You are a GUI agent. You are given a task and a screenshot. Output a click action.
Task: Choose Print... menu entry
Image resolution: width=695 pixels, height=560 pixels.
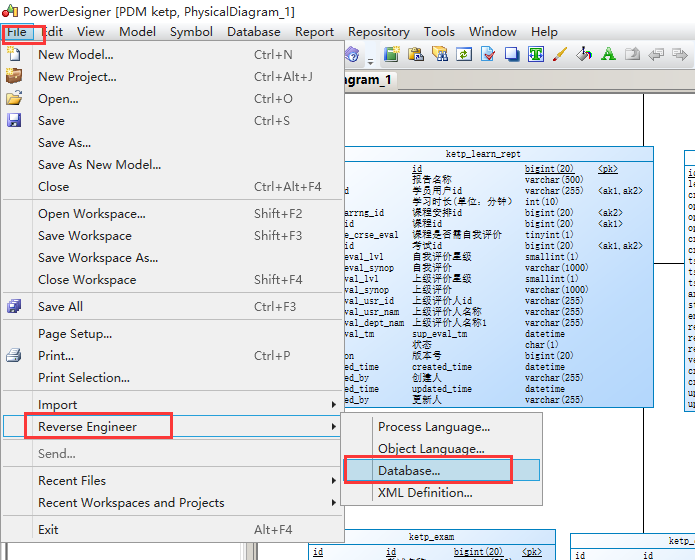[x=173, y=356]
